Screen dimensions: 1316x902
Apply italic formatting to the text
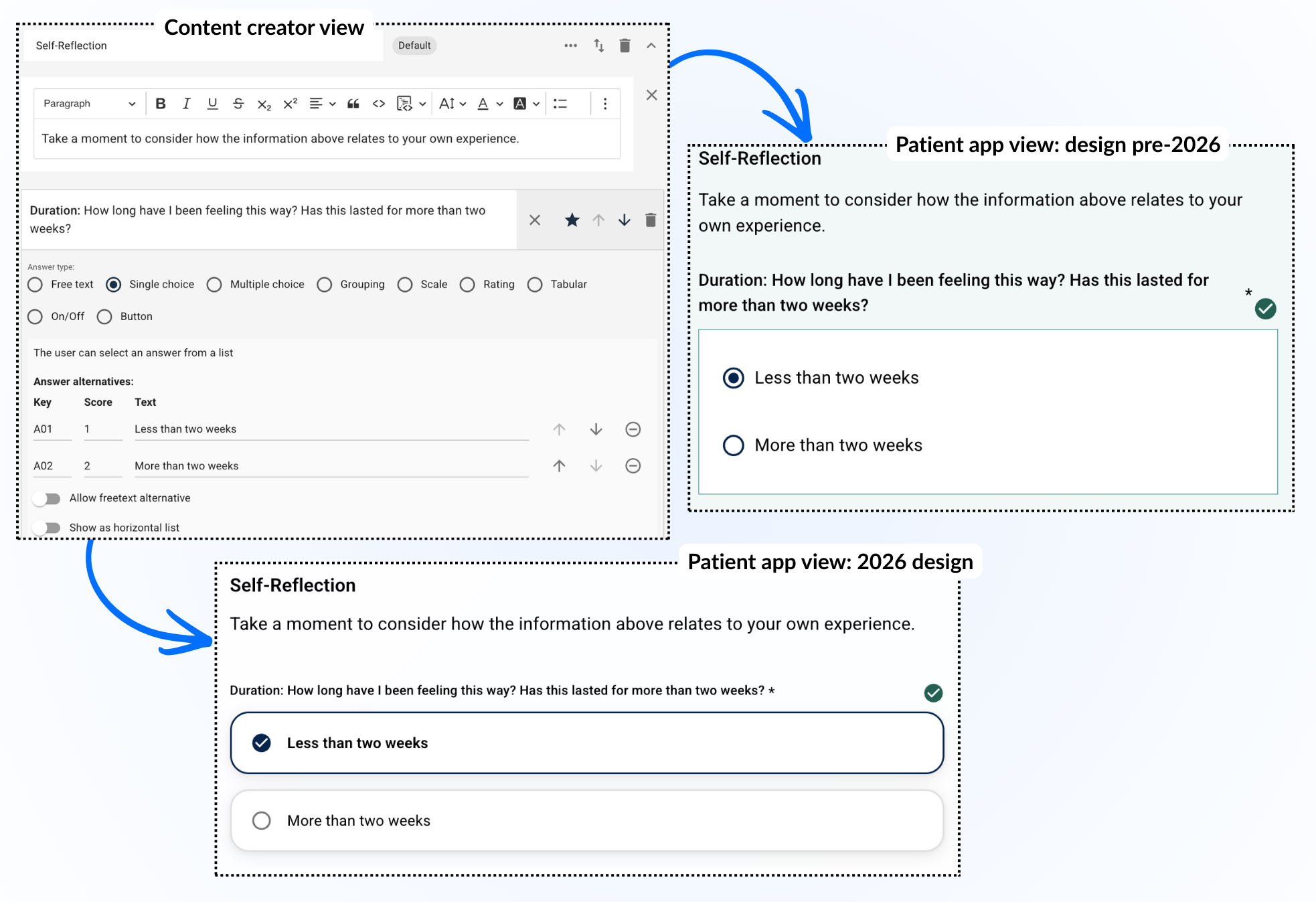click(186, 104)
